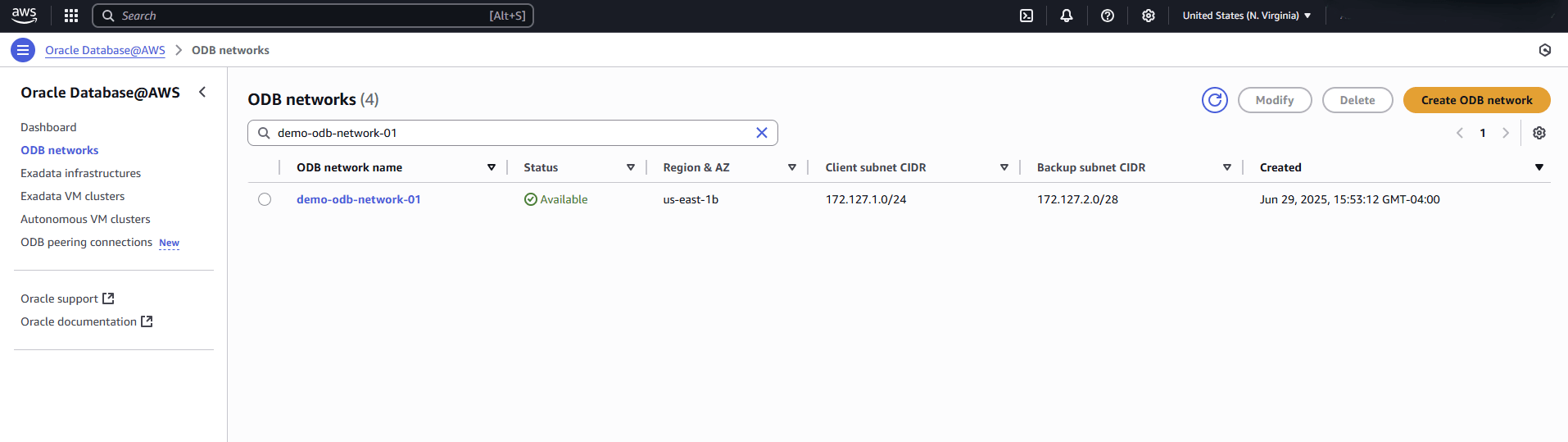Open the help question mark menu
This screenshot has height=442, width=1568.
[x=1107, y=16]
